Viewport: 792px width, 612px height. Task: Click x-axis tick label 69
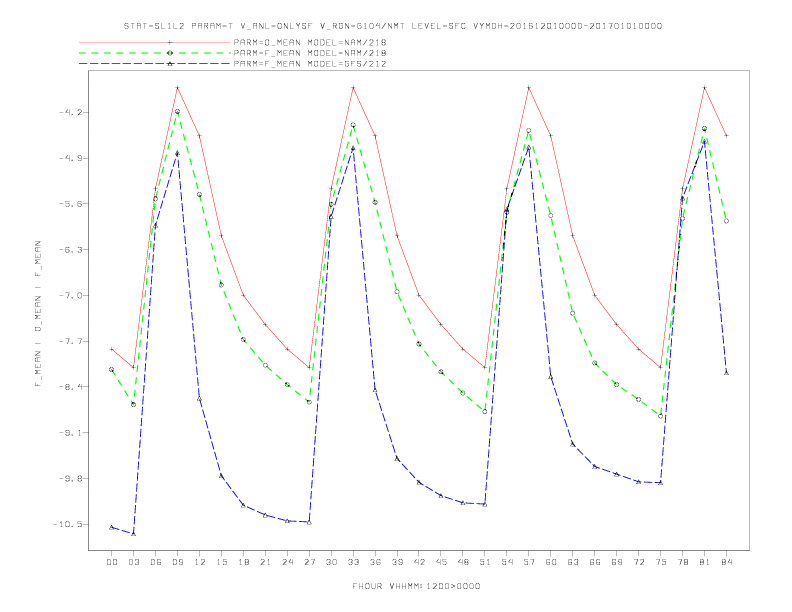pos(617,562)
